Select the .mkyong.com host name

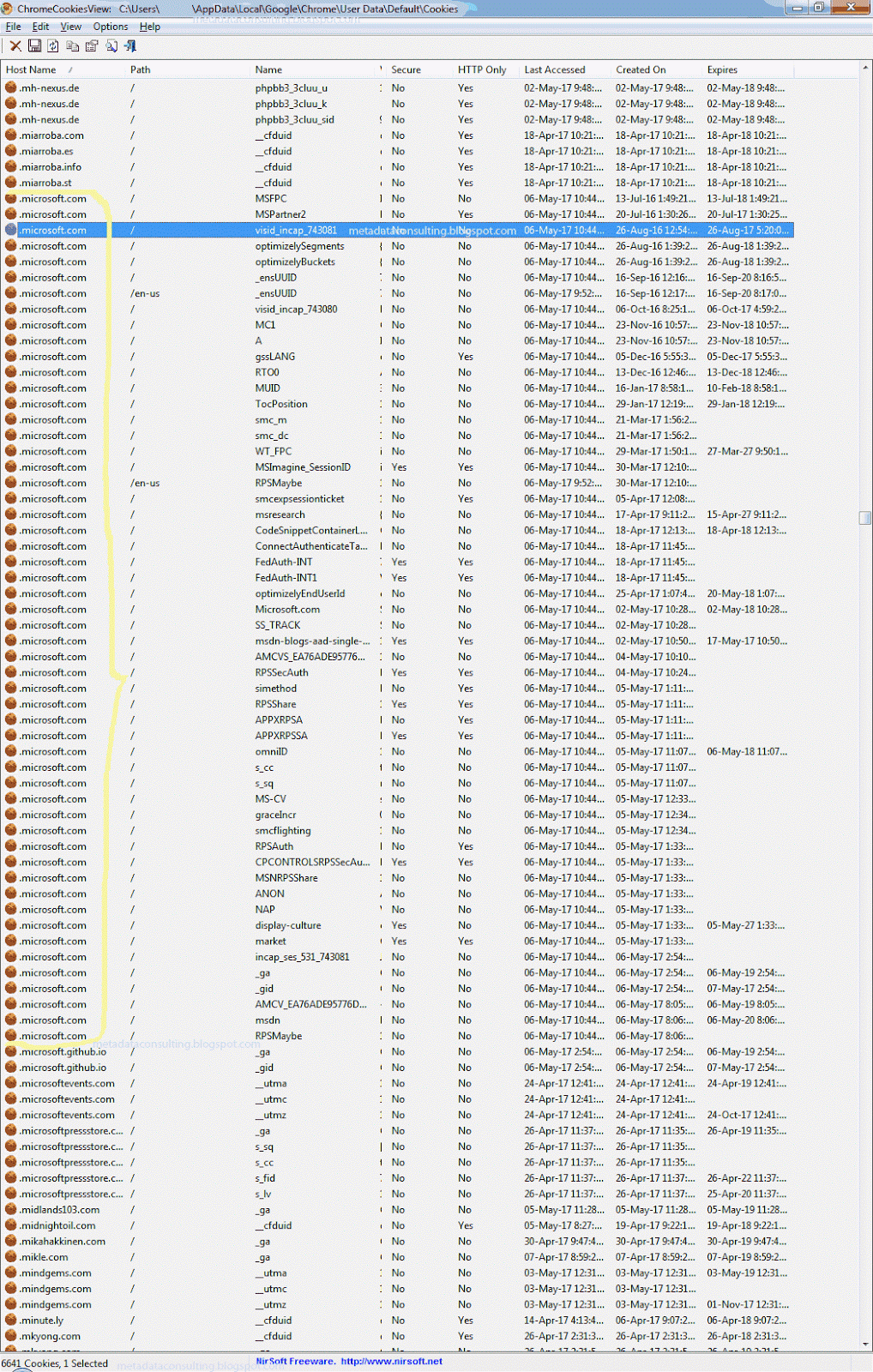[50, 1336]
